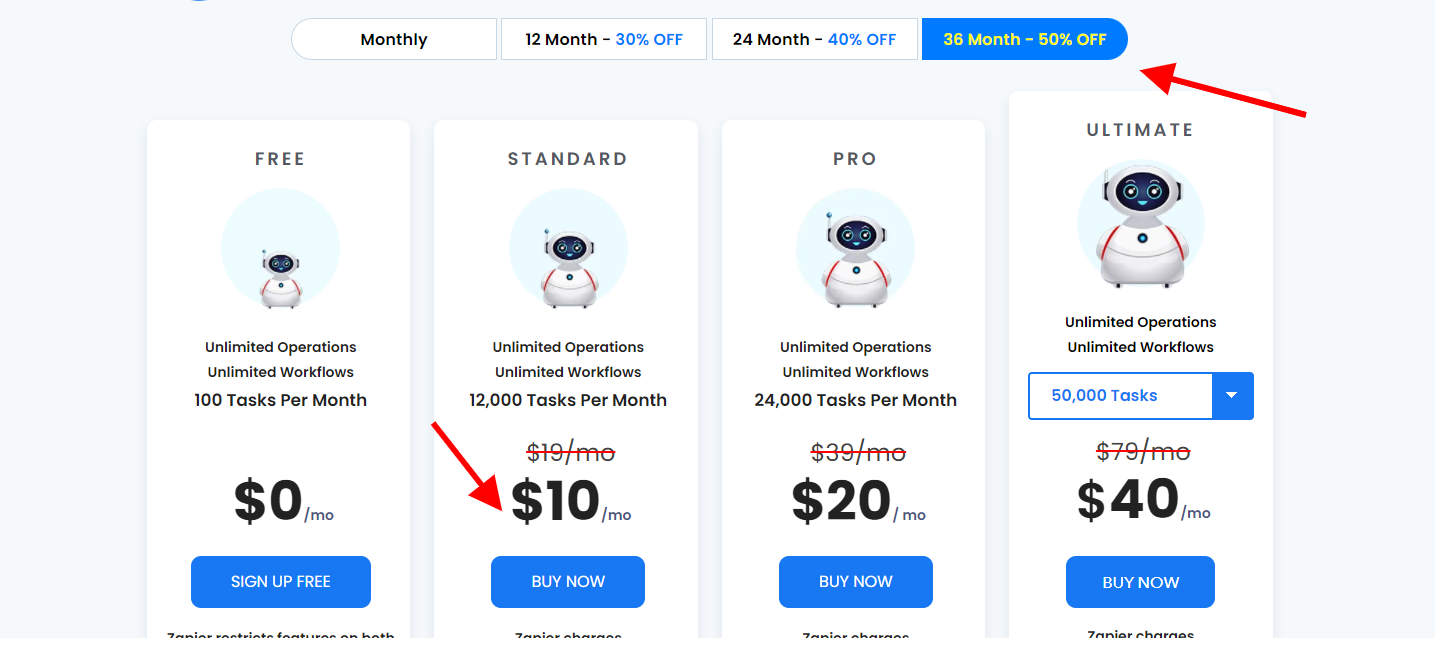Click the Ultimate plan robot icon
Screen dimensions: 1435x655
pos(1141,224)
